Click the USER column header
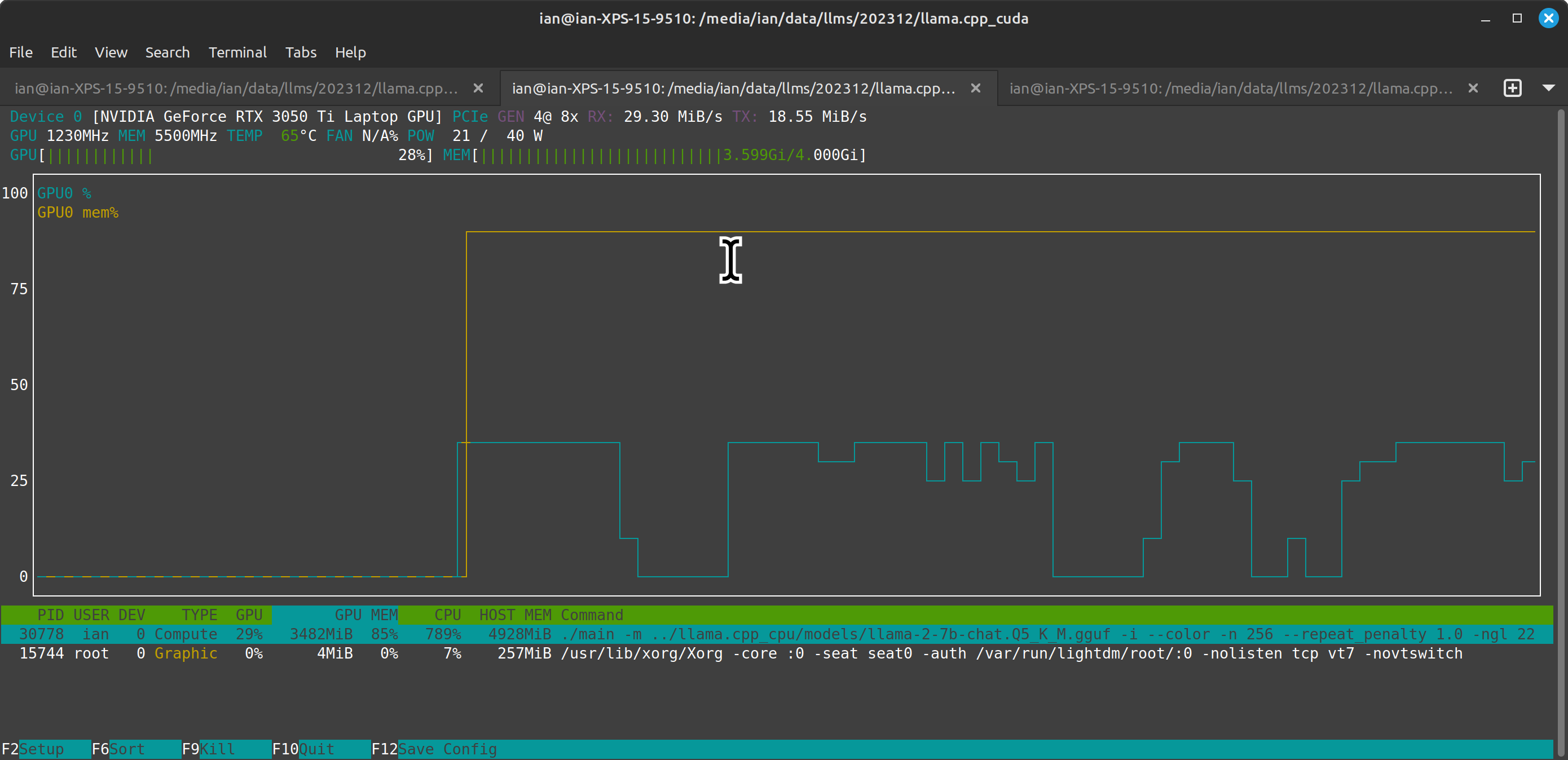The width and height of the screenshot is (1568, 760). pyautogui.click(x=91, y=615)
